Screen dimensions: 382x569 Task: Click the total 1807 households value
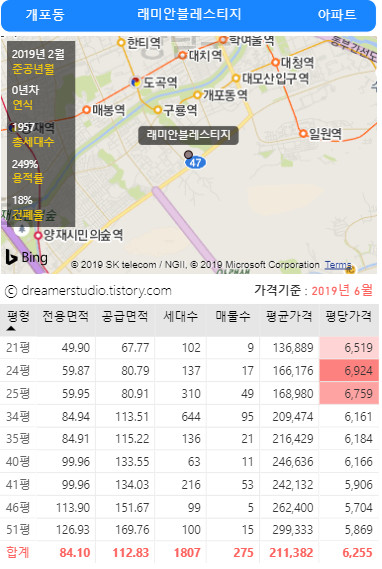187,553
